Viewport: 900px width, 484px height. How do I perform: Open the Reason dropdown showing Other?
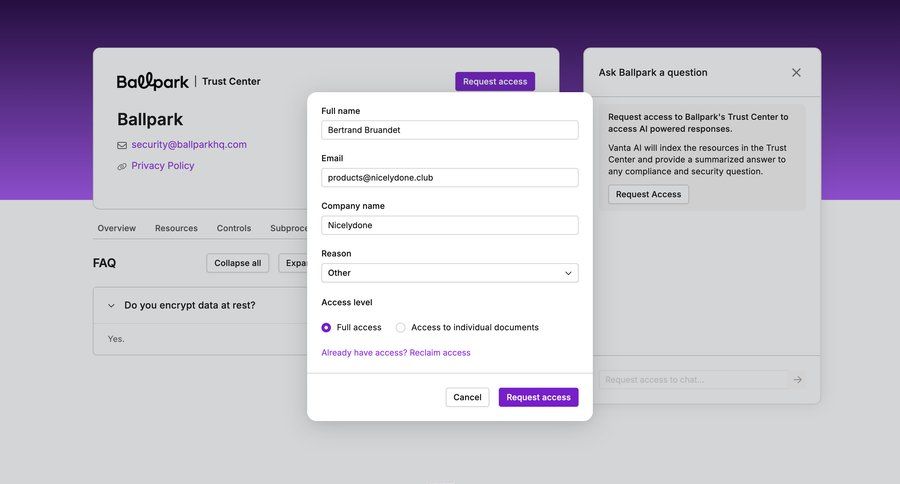[449, 273]
